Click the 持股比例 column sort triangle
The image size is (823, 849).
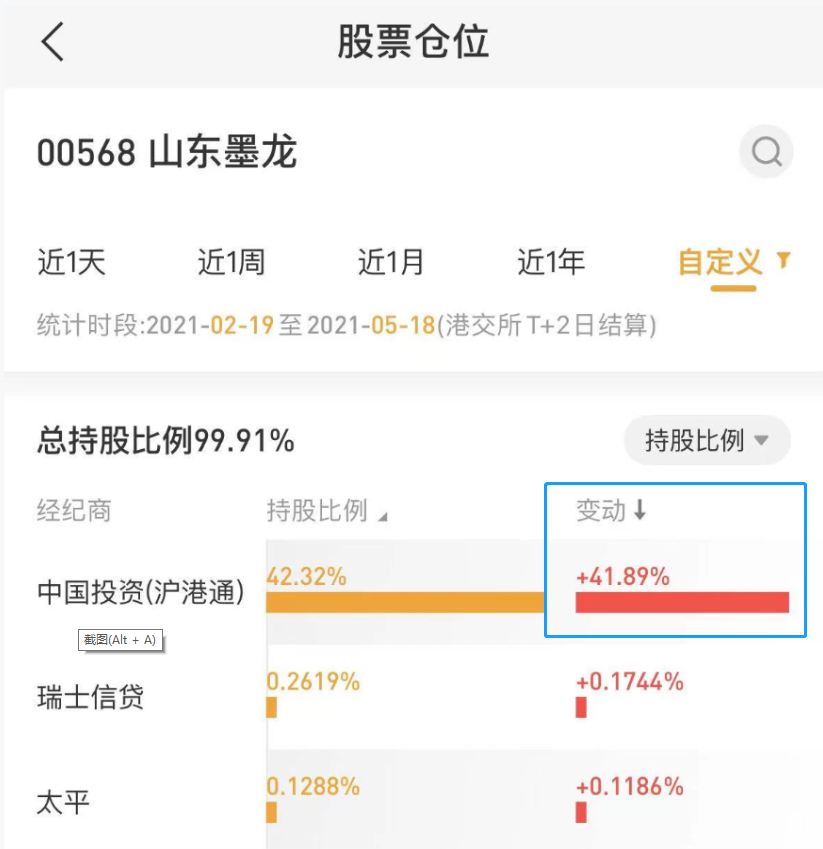[x=382, y=516]
